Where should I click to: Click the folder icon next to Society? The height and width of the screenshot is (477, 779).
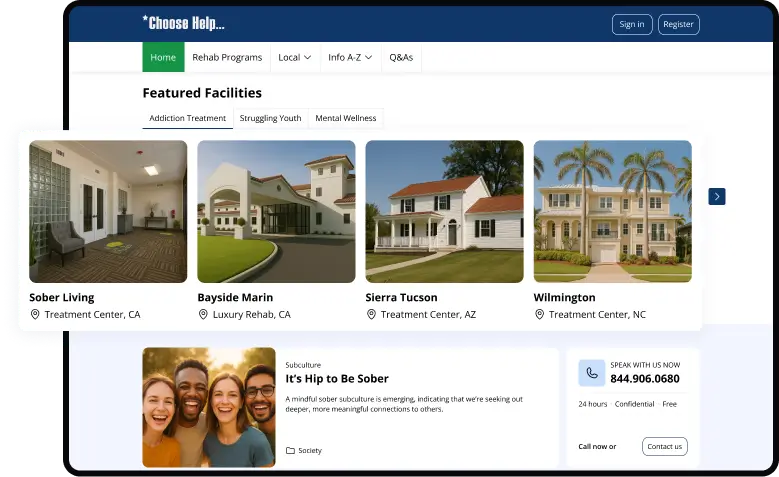[291, 451]
